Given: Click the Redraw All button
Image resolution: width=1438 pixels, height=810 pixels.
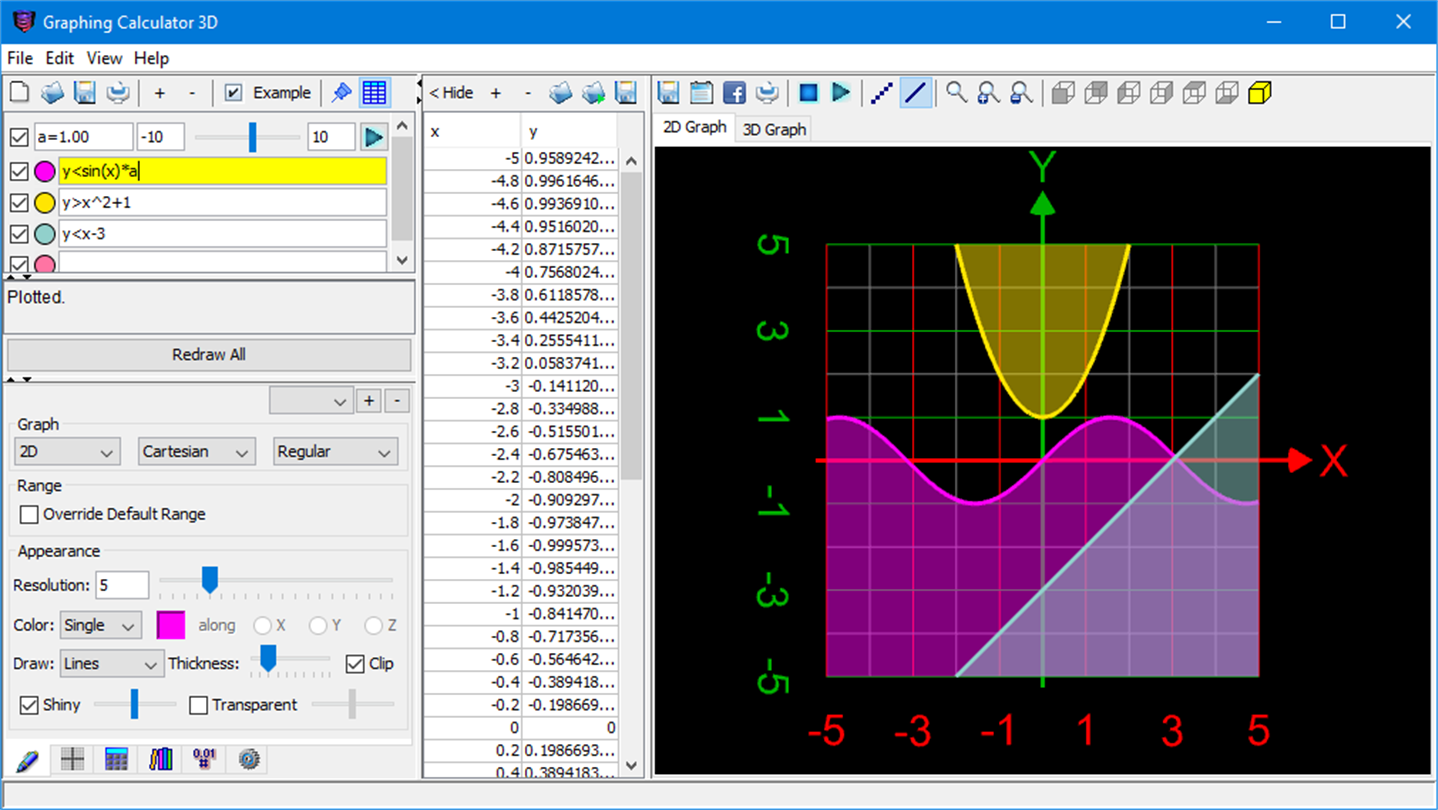Looking at the screenshot, I should point(209,355).
